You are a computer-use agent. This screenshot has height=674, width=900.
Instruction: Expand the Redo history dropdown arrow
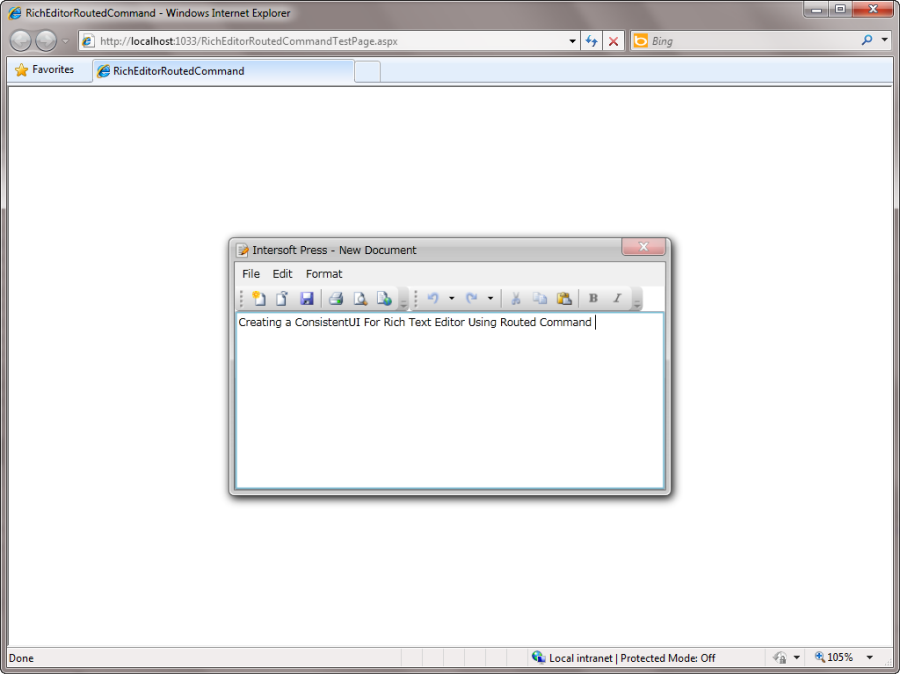[x=490, y=298]
